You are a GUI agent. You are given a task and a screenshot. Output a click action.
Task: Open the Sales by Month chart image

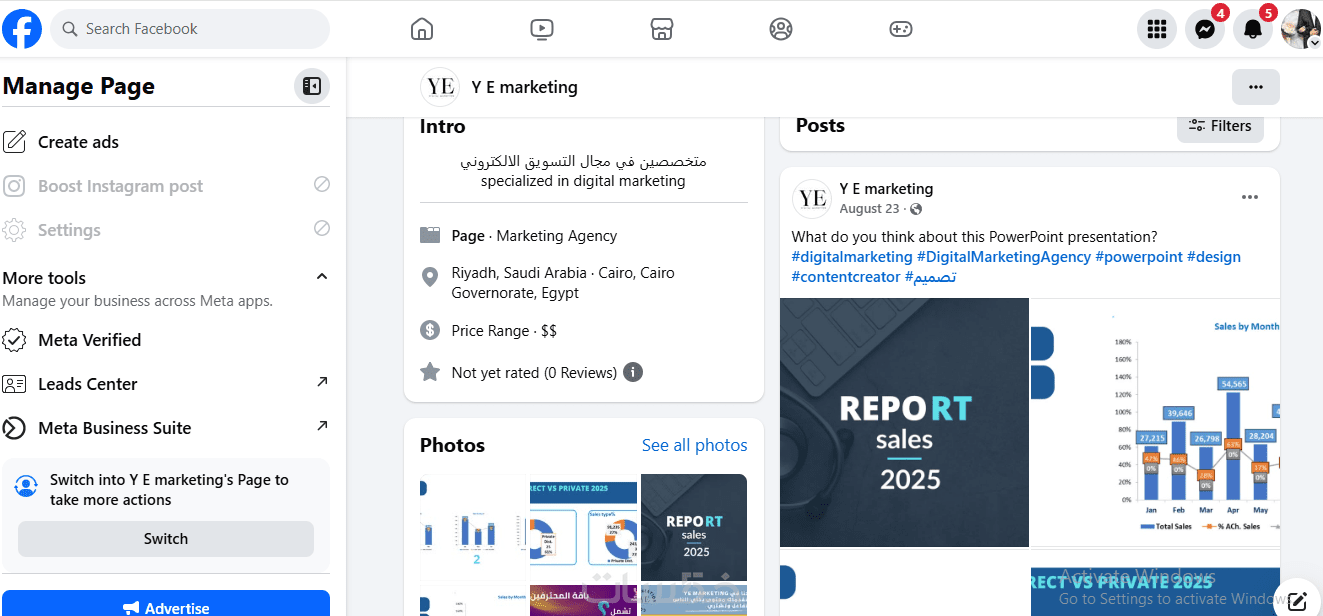point(1155,422)
